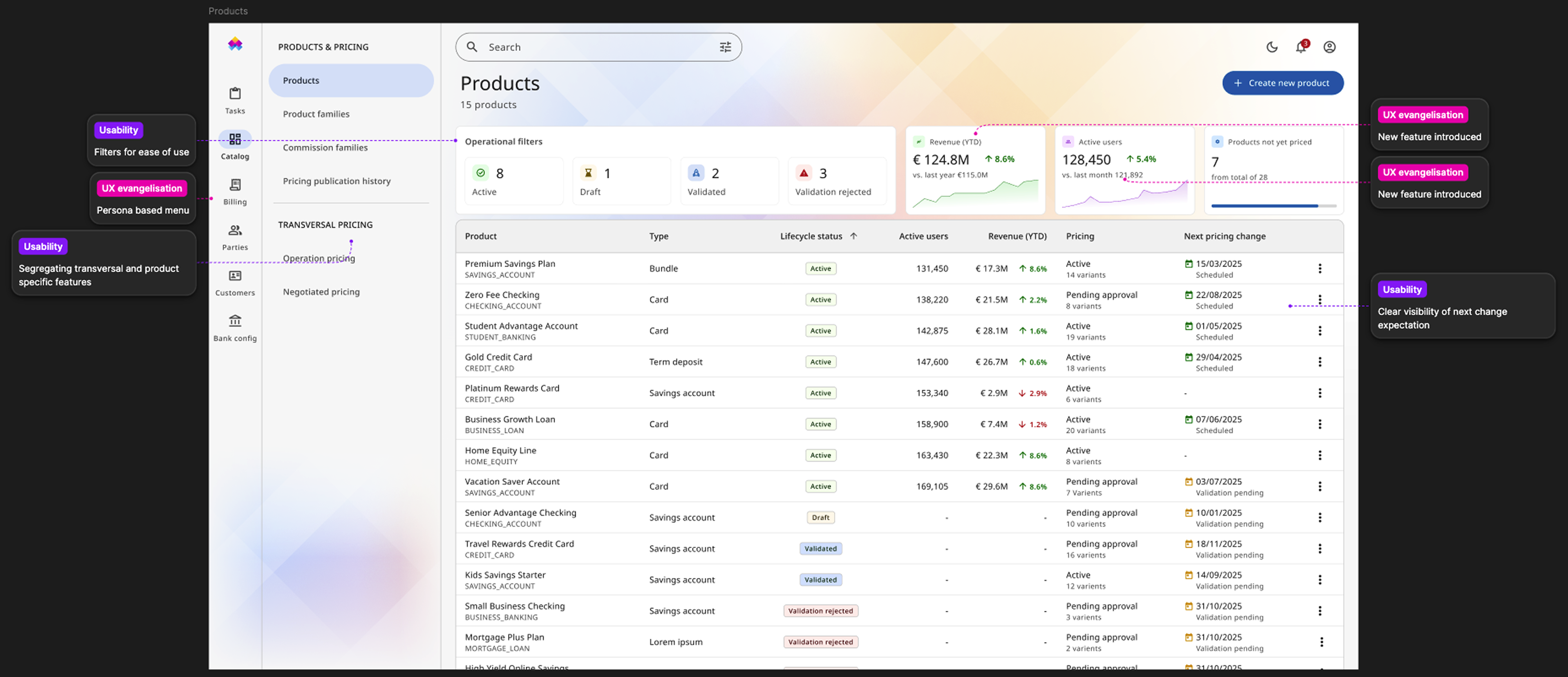Open actions menu for Home Equity Line
The width and height of the screenshot is (1568, 677).
pos(1320,455)
